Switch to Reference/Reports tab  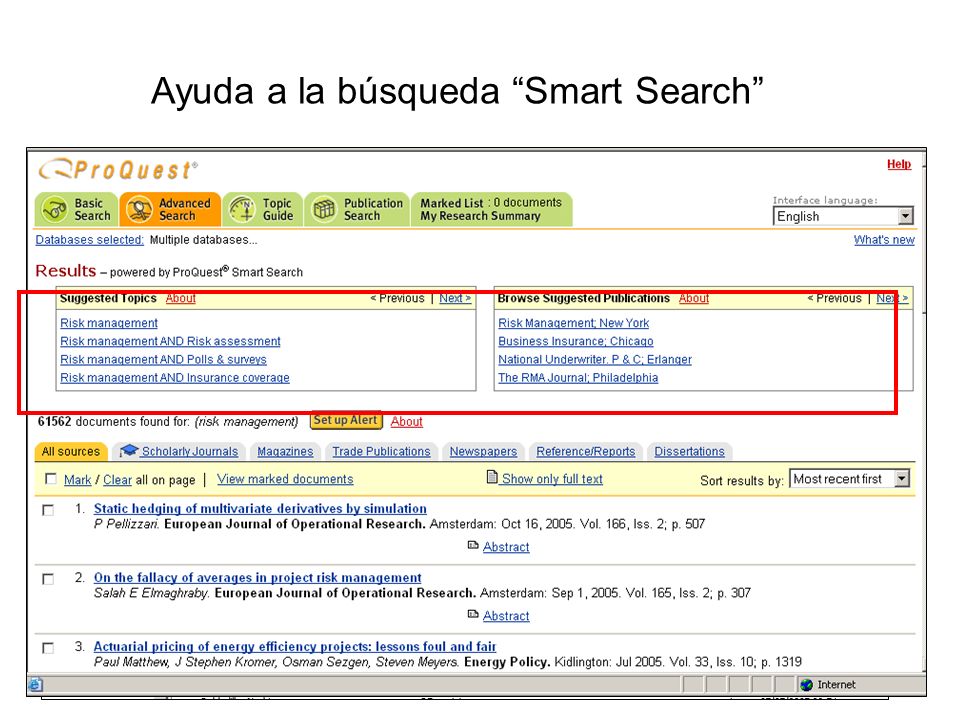(585, 452)
